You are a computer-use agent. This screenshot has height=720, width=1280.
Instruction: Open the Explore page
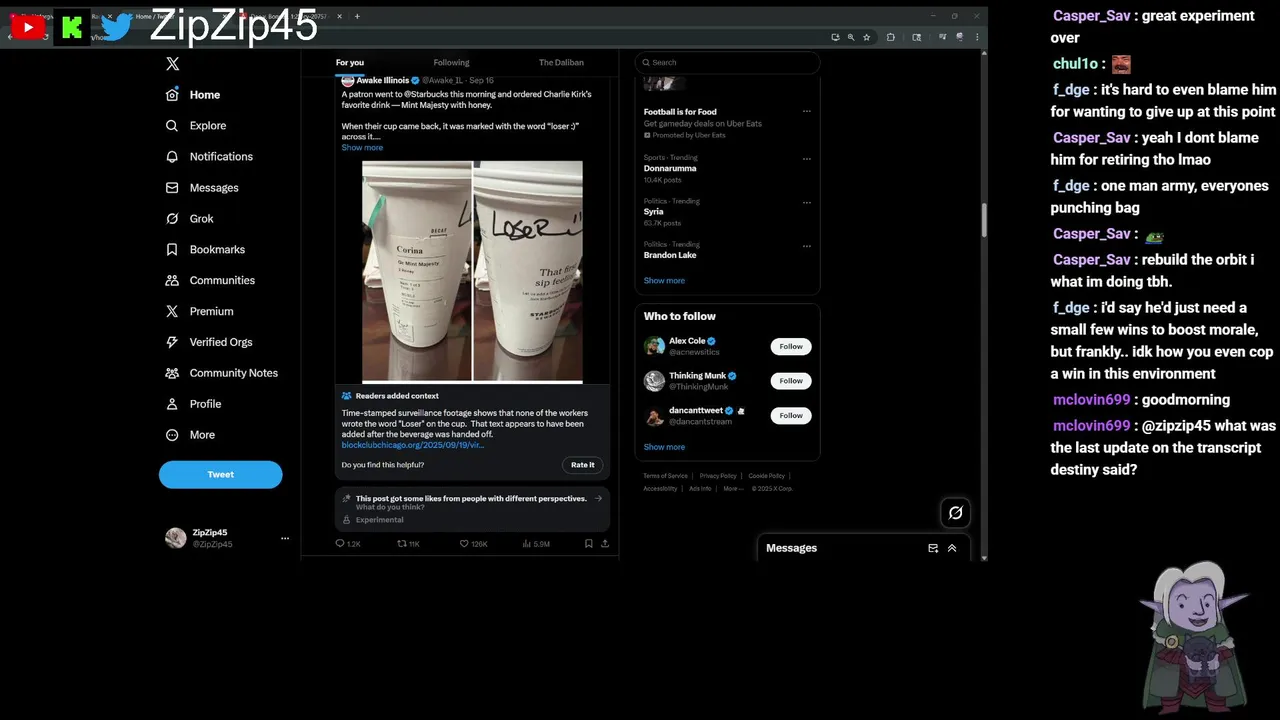tap(195, 126)
